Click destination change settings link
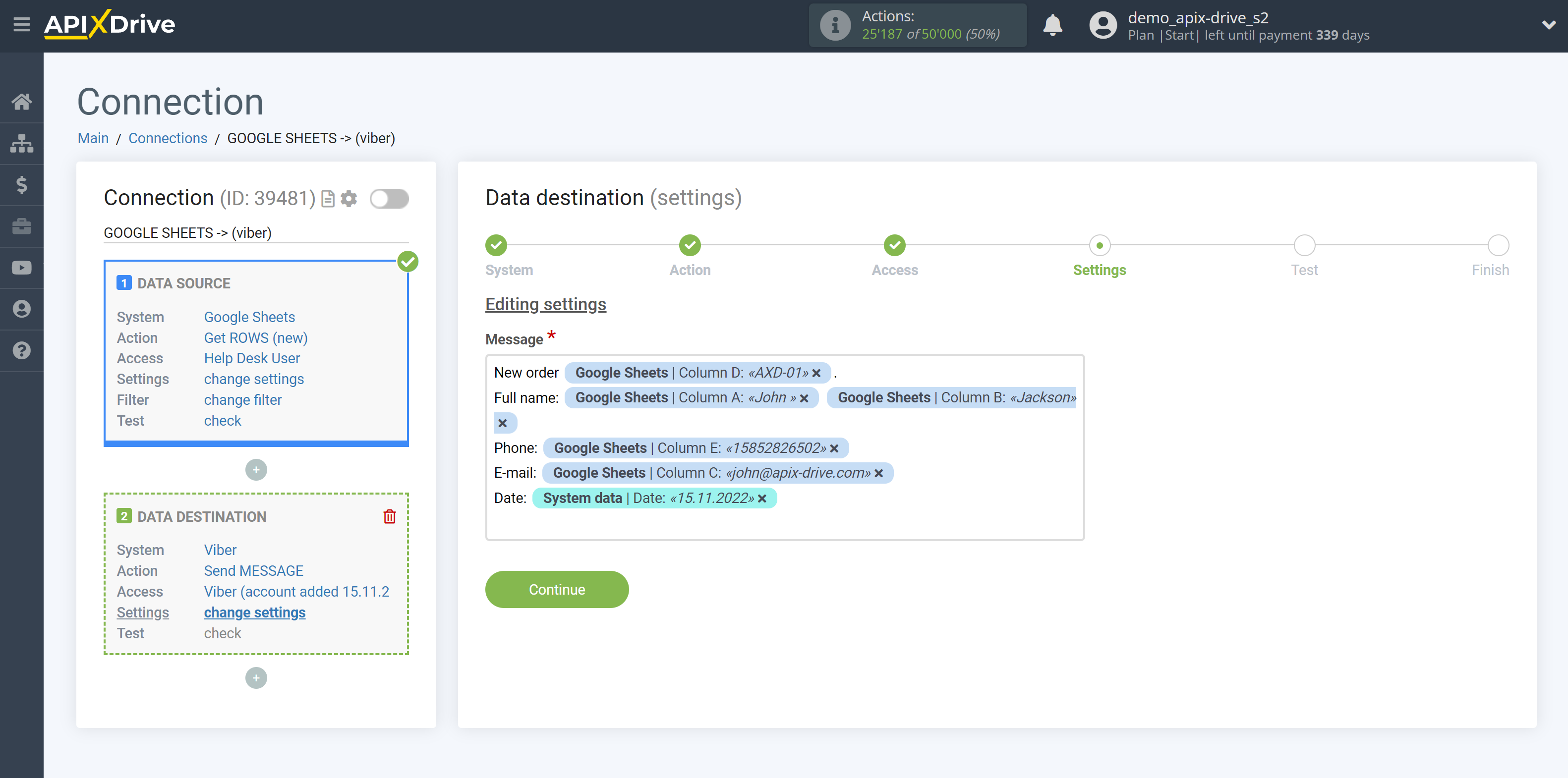Screen dimensions: 1568x778 coord(254,612)
